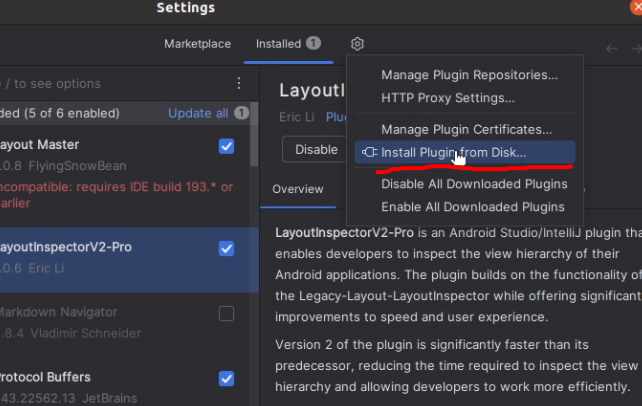Select the Layout Master plugin row
The image size is (642, 406).
(x=125, y=175)
